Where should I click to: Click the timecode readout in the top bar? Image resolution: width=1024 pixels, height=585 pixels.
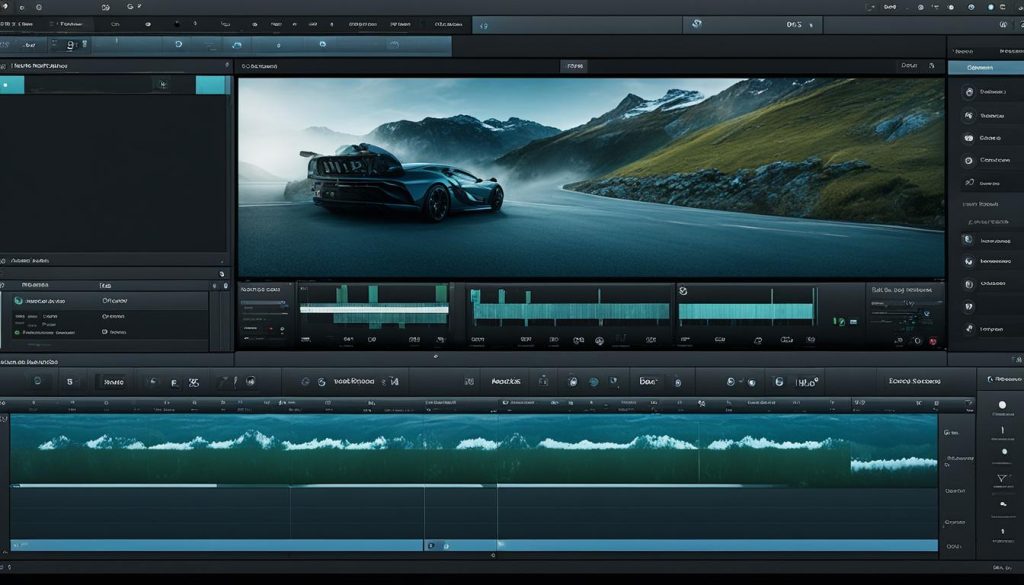[794, 25]
